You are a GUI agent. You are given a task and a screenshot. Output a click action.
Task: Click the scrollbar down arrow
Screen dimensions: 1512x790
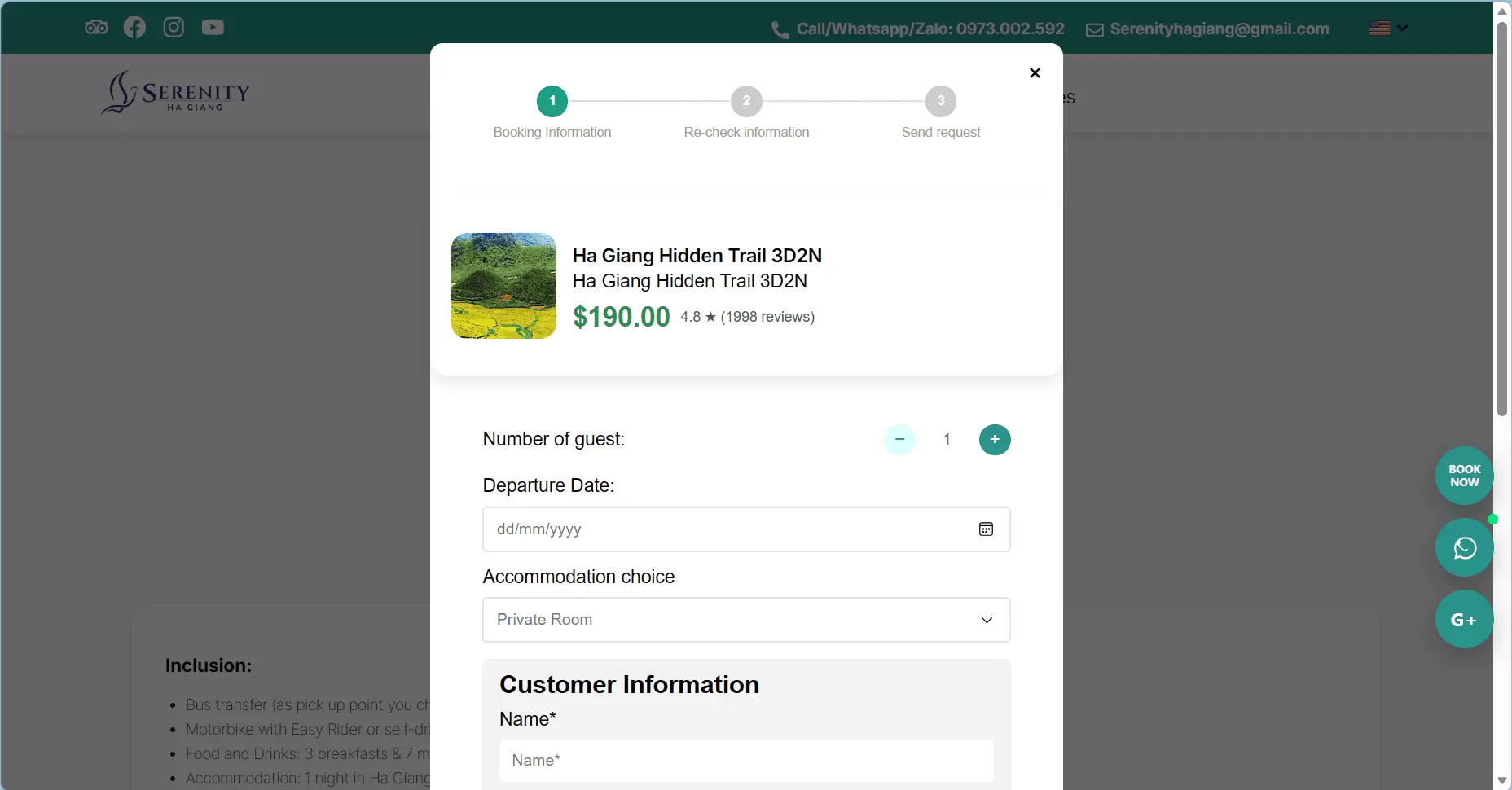point(1502,781)
